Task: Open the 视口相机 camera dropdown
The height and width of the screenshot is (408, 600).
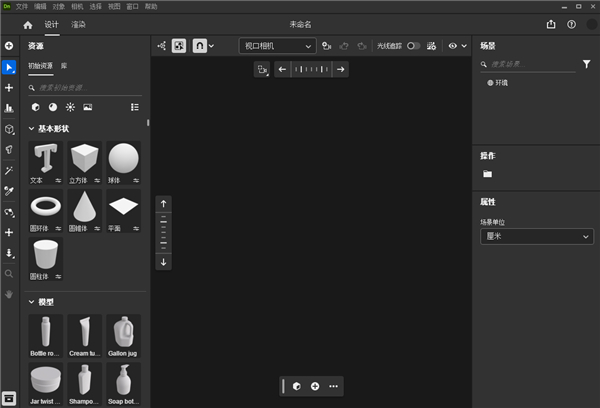Action: [x=278, y=45]
